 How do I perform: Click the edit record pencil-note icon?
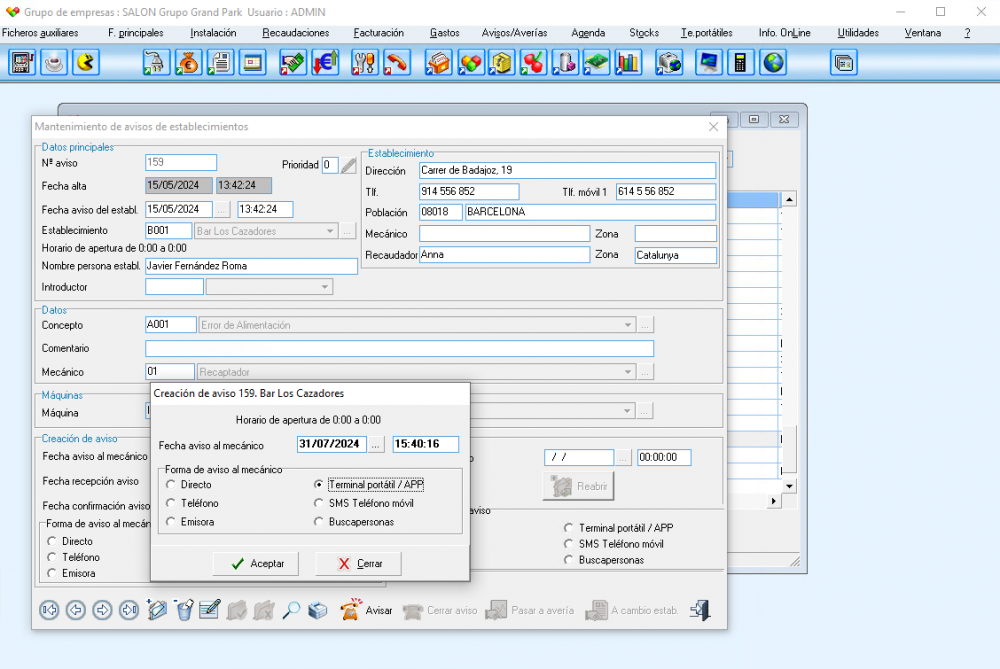[x=210, y=610]
